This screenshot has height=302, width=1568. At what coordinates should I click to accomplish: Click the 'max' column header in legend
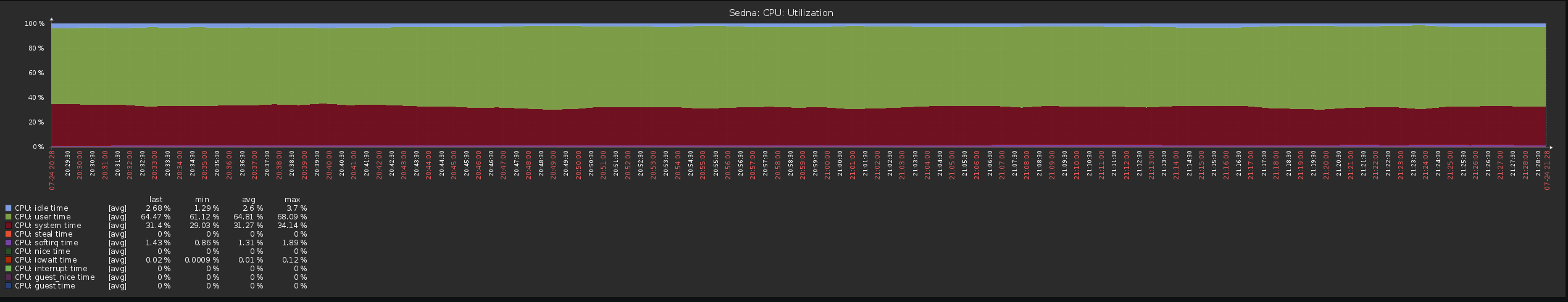[x=292, y=200]
